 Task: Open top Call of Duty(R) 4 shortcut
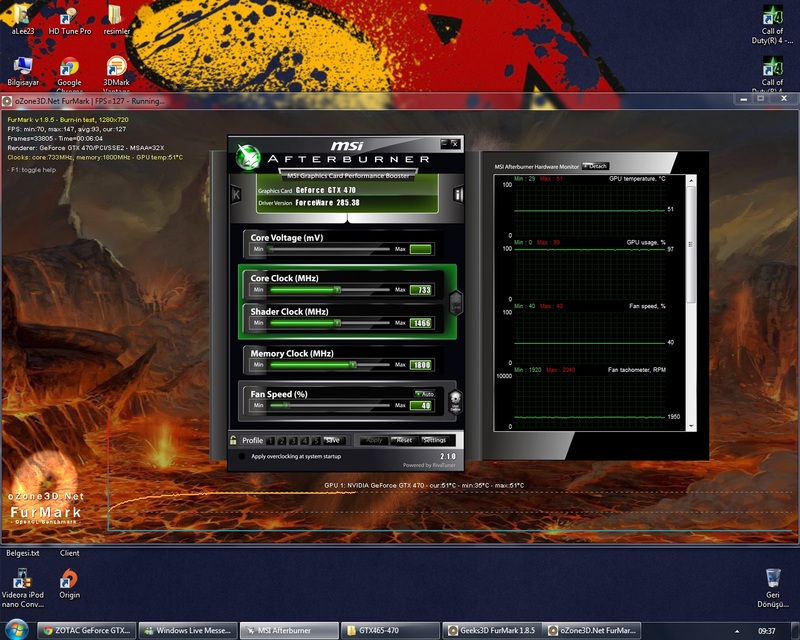[x=772, y=24]
